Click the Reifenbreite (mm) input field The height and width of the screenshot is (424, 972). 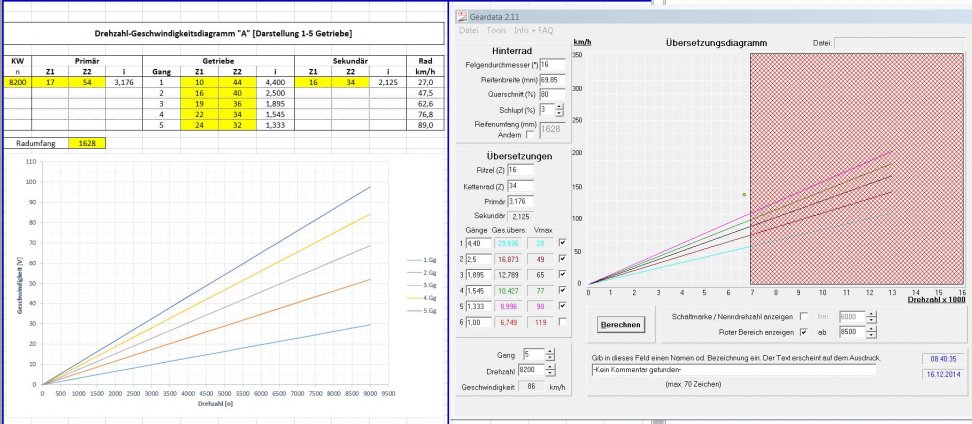tap(554, 79)
